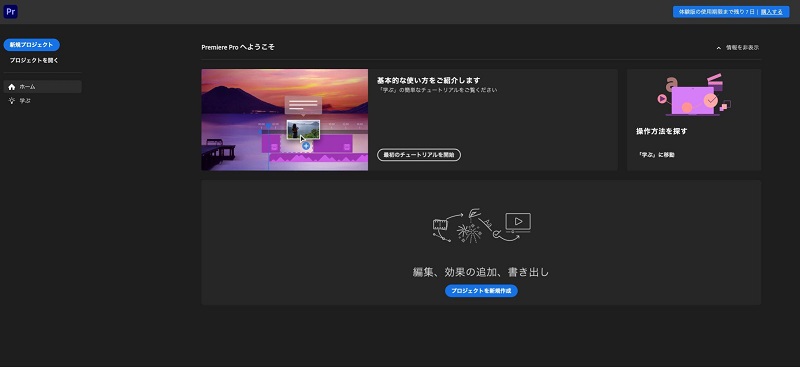This screenshot has width=800, height=367.
Task: Click the プロジェクトを新規作成 button
Action: coord(481,290)
